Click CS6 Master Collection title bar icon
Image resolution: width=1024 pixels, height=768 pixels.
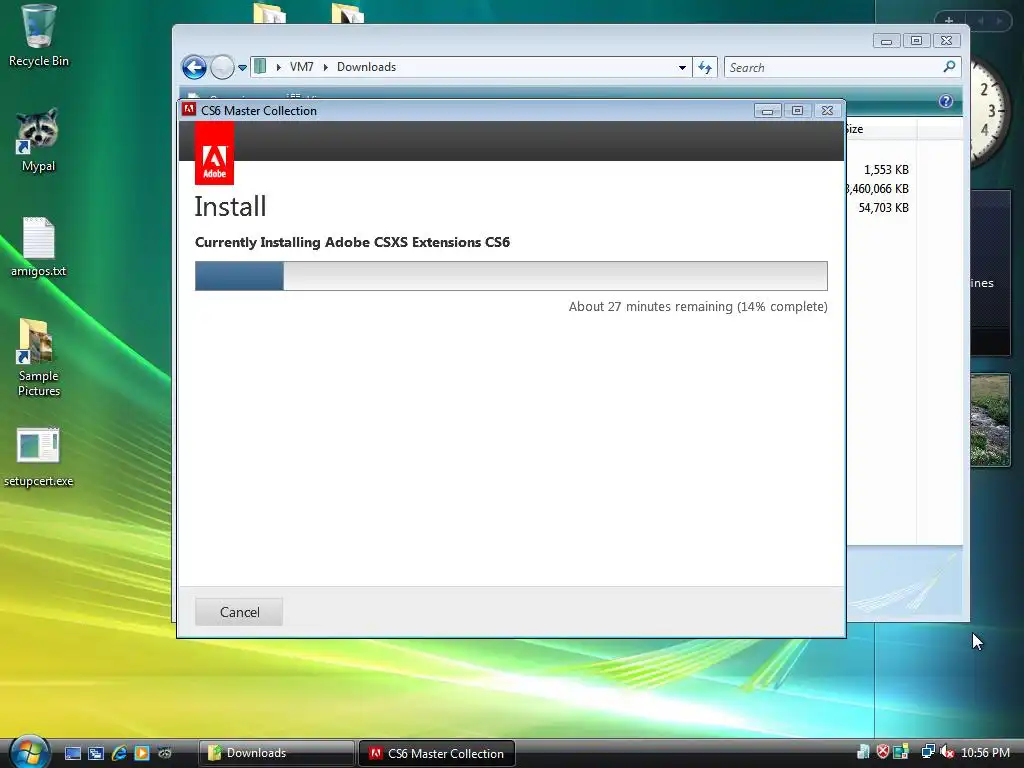coord(189,110)
